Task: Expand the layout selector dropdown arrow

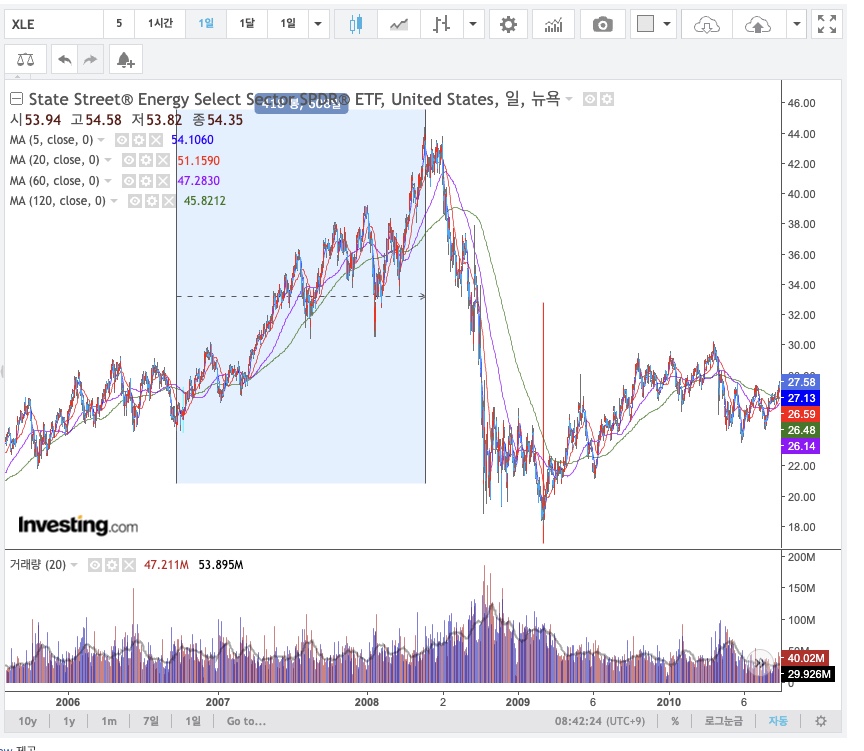Action: [667, 24]
